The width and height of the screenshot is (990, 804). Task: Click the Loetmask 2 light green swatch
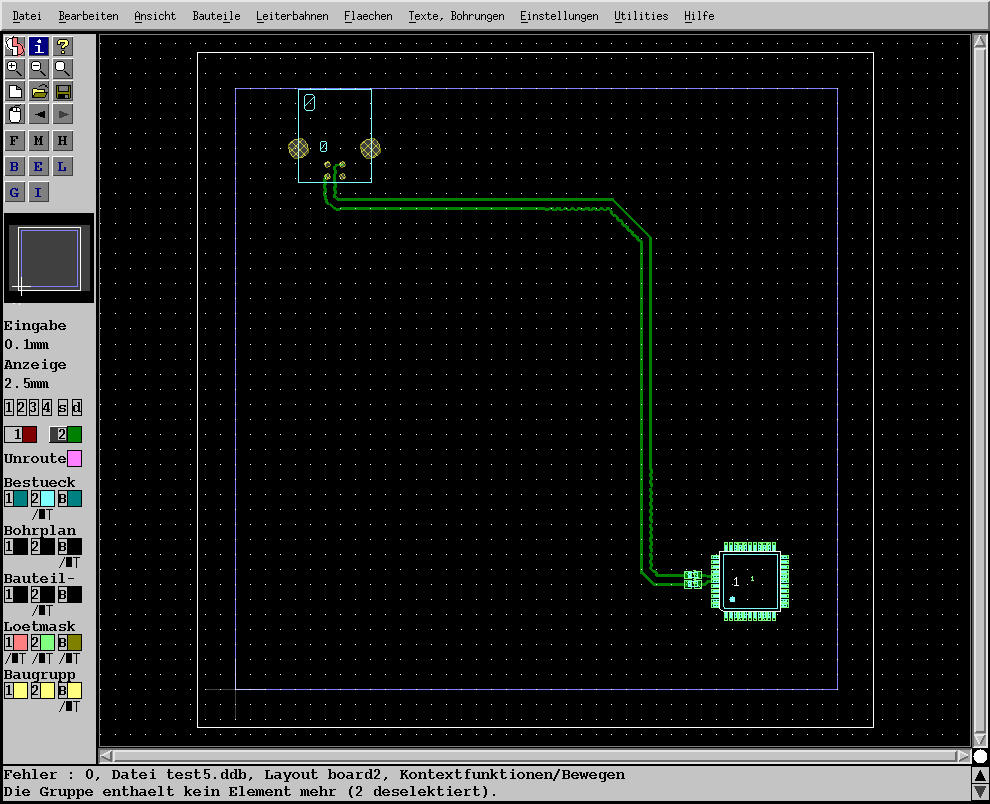(47, 643)
